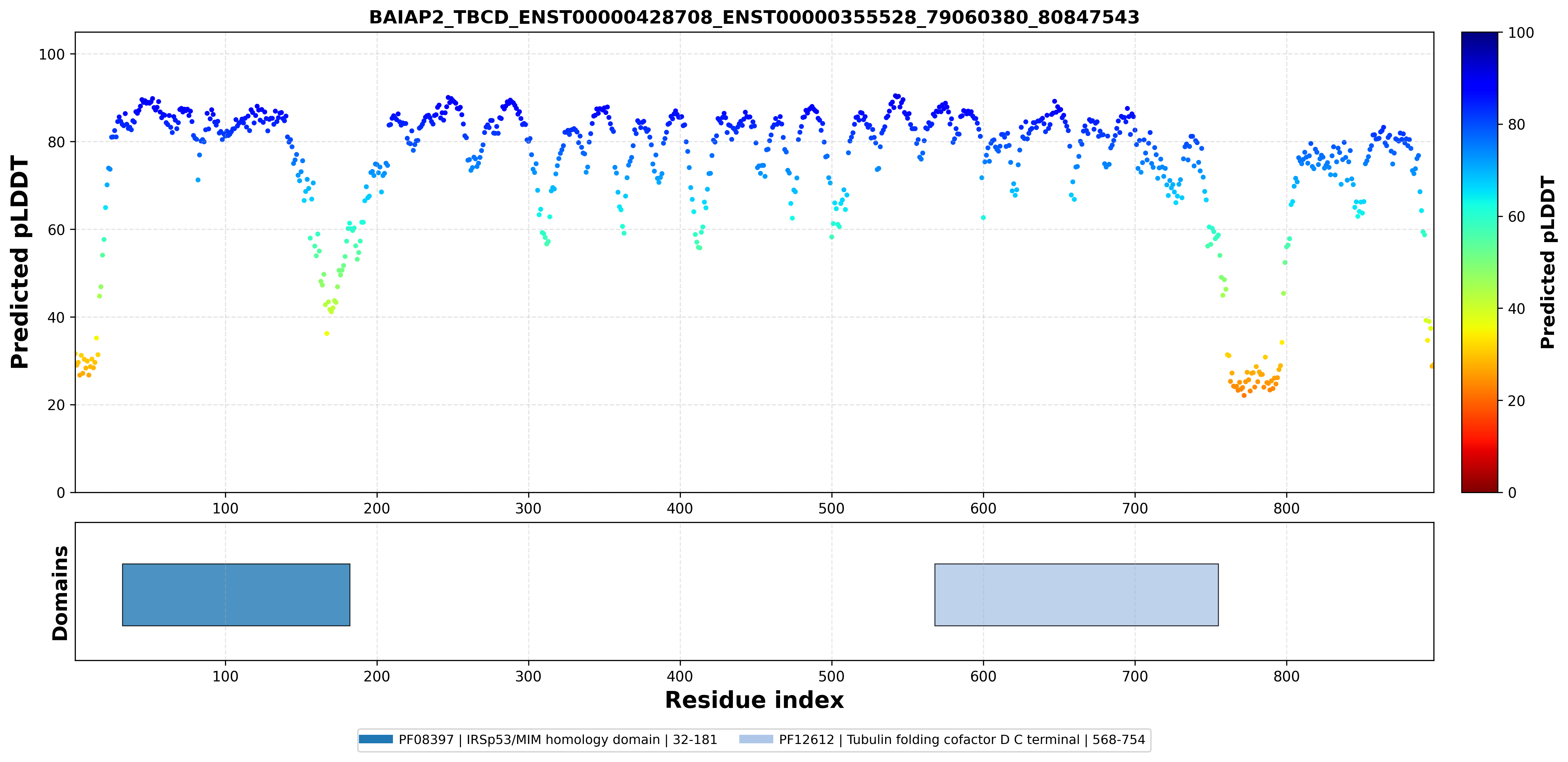This screenshot has width=1568, height=762.
Task: Click the Domains axis label
Action: pyautogui.click(x=60, y=593)
